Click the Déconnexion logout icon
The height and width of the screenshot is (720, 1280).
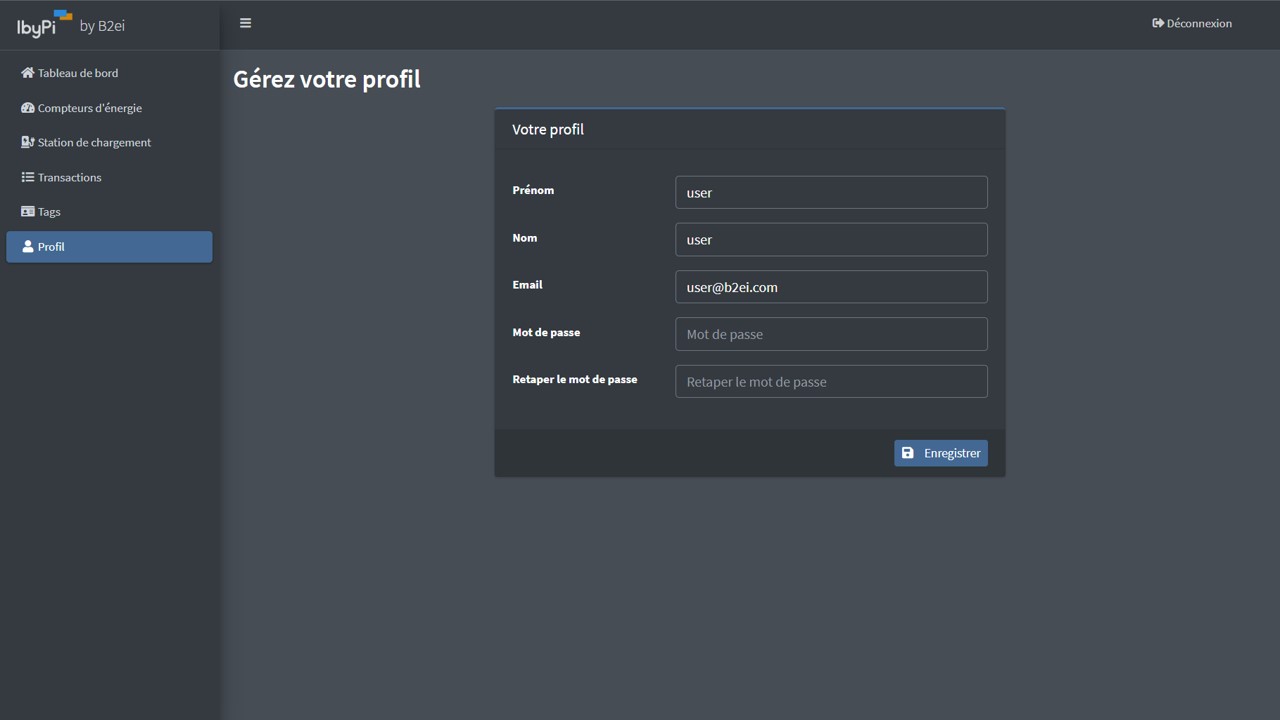point(1158,23)
